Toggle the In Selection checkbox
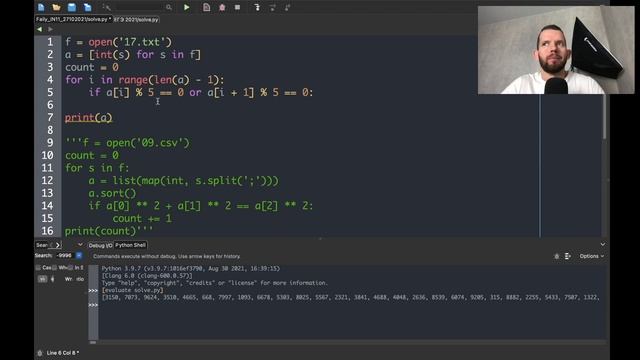Image resolution: width=640 pixels, height=360 pixels. [x=71, y=268]
